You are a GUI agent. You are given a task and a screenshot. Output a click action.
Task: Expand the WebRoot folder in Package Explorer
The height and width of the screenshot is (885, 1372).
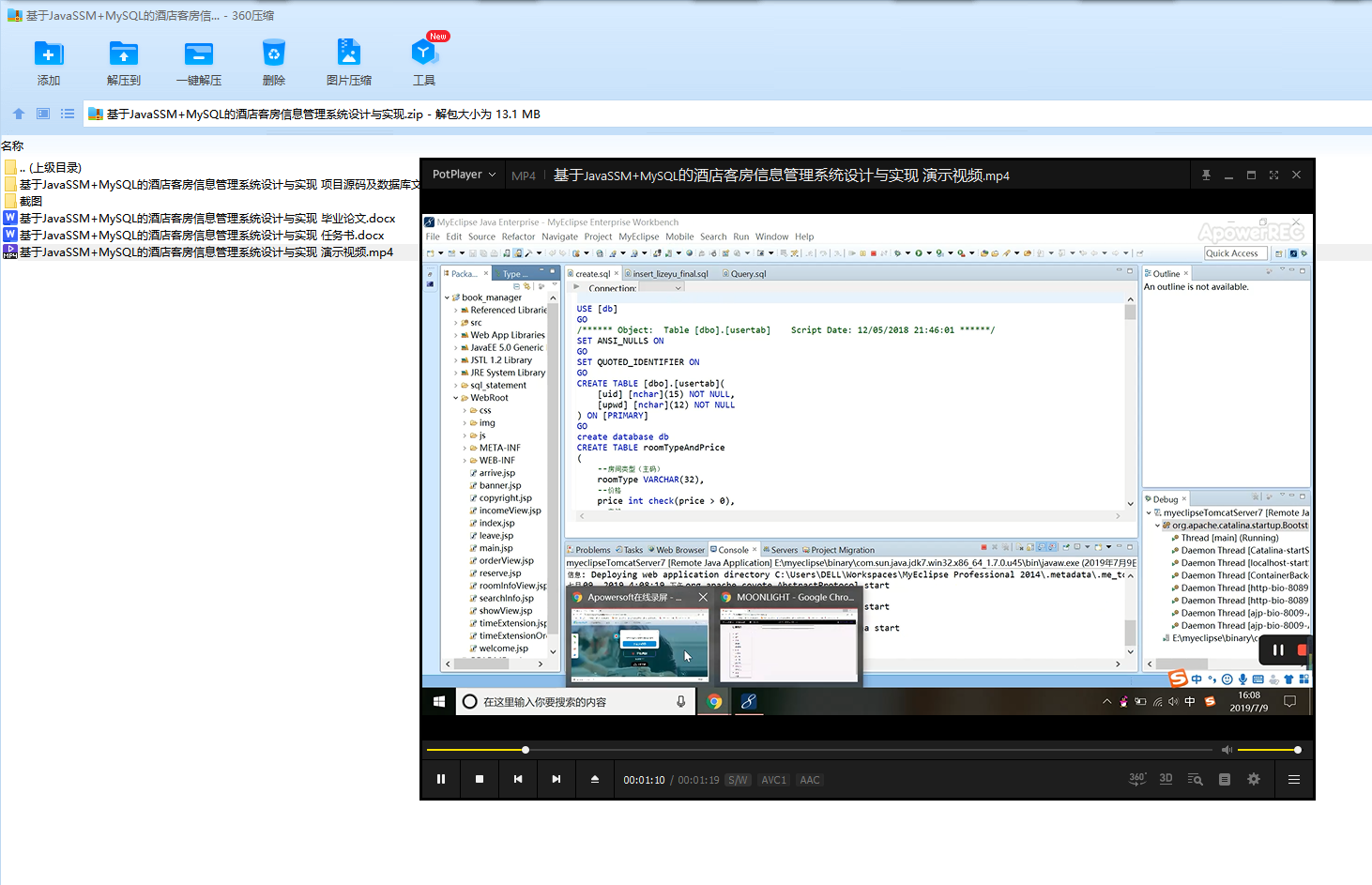(456, 398)
